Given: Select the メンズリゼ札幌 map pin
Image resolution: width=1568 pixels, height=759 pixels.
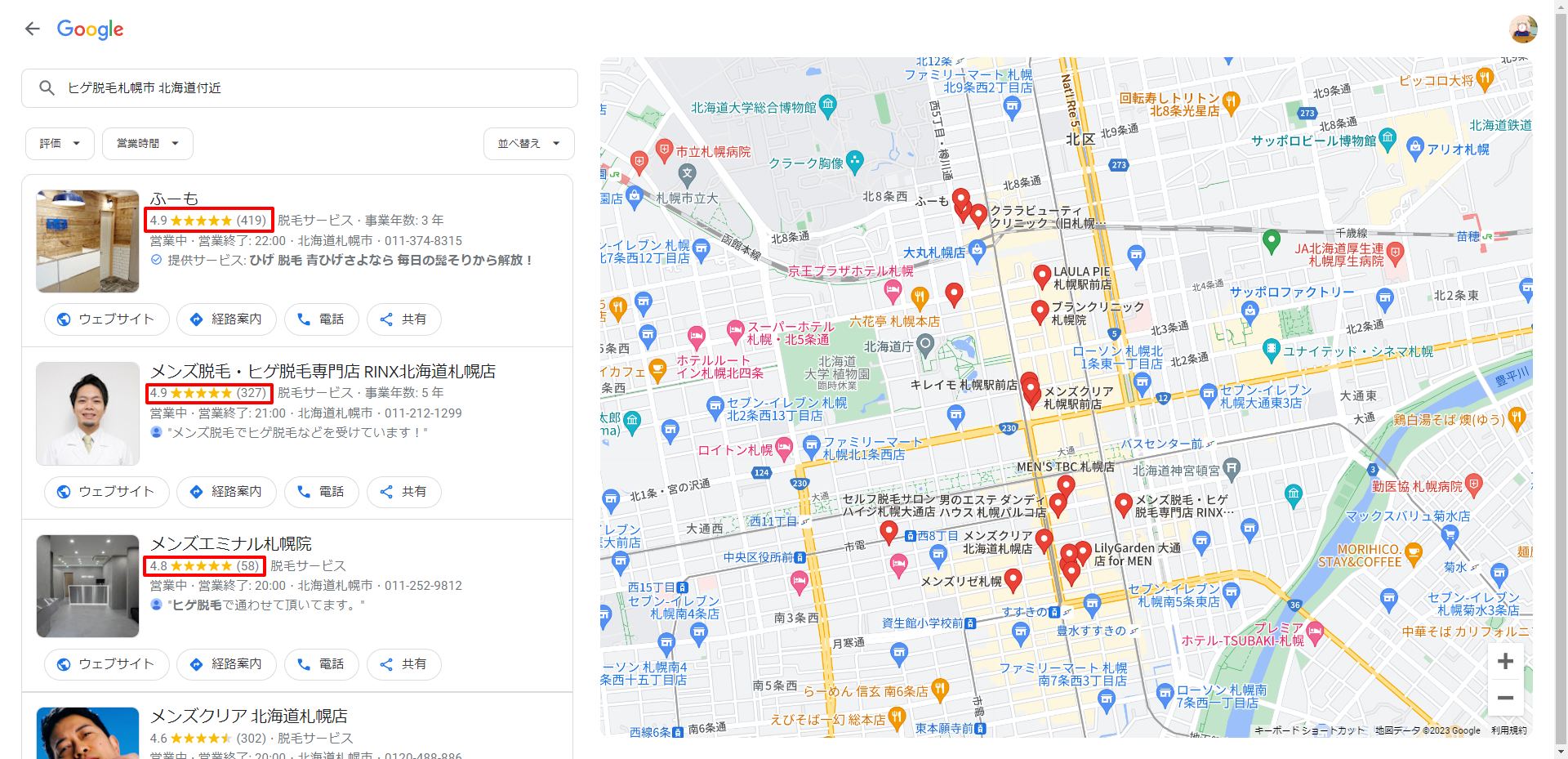Looking at the screenshot, I should coord(1013,579).
